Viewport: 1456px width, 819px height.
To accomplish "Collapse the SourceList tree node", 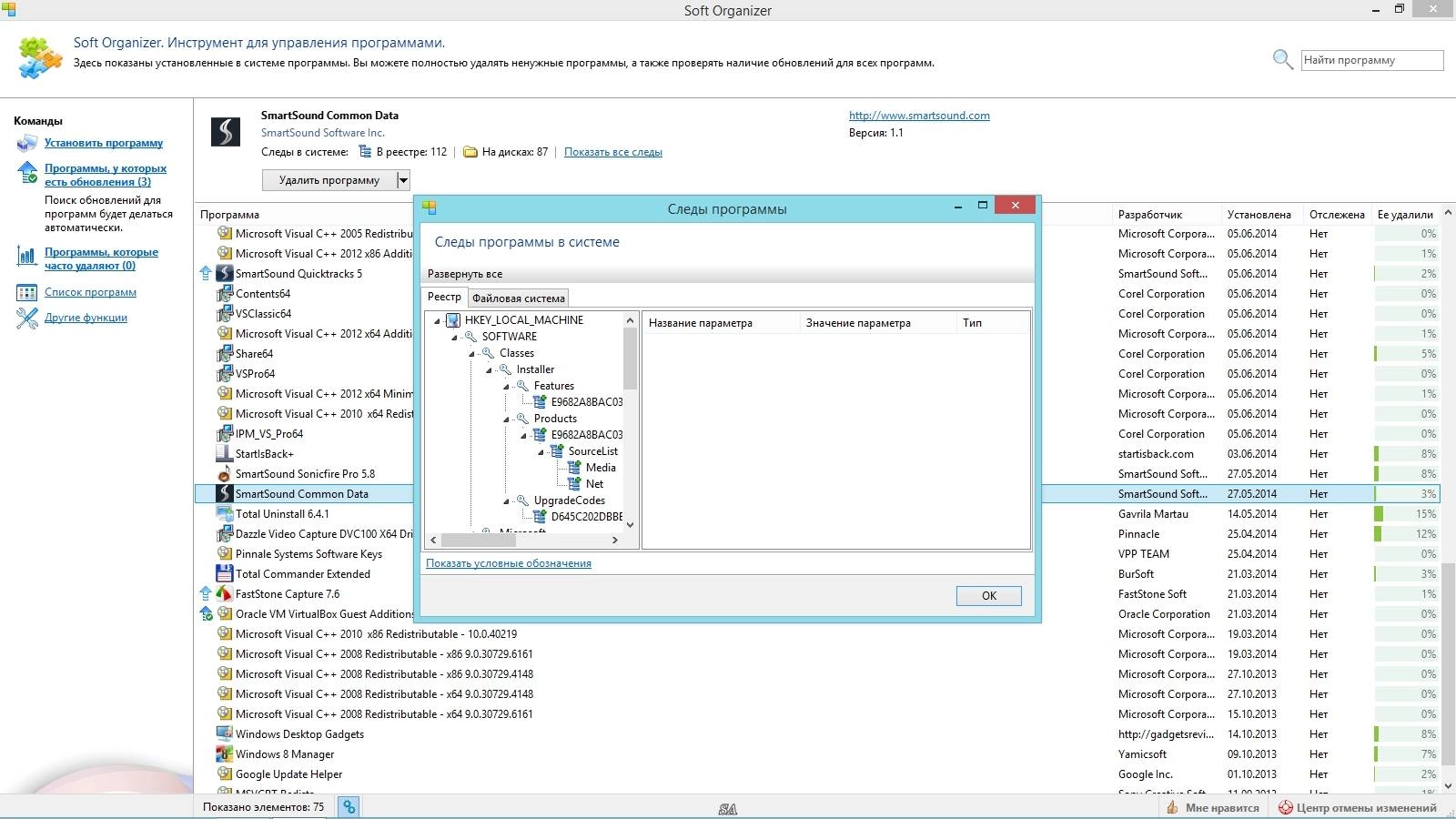I will pyautogui.click(x=541, y=451).
